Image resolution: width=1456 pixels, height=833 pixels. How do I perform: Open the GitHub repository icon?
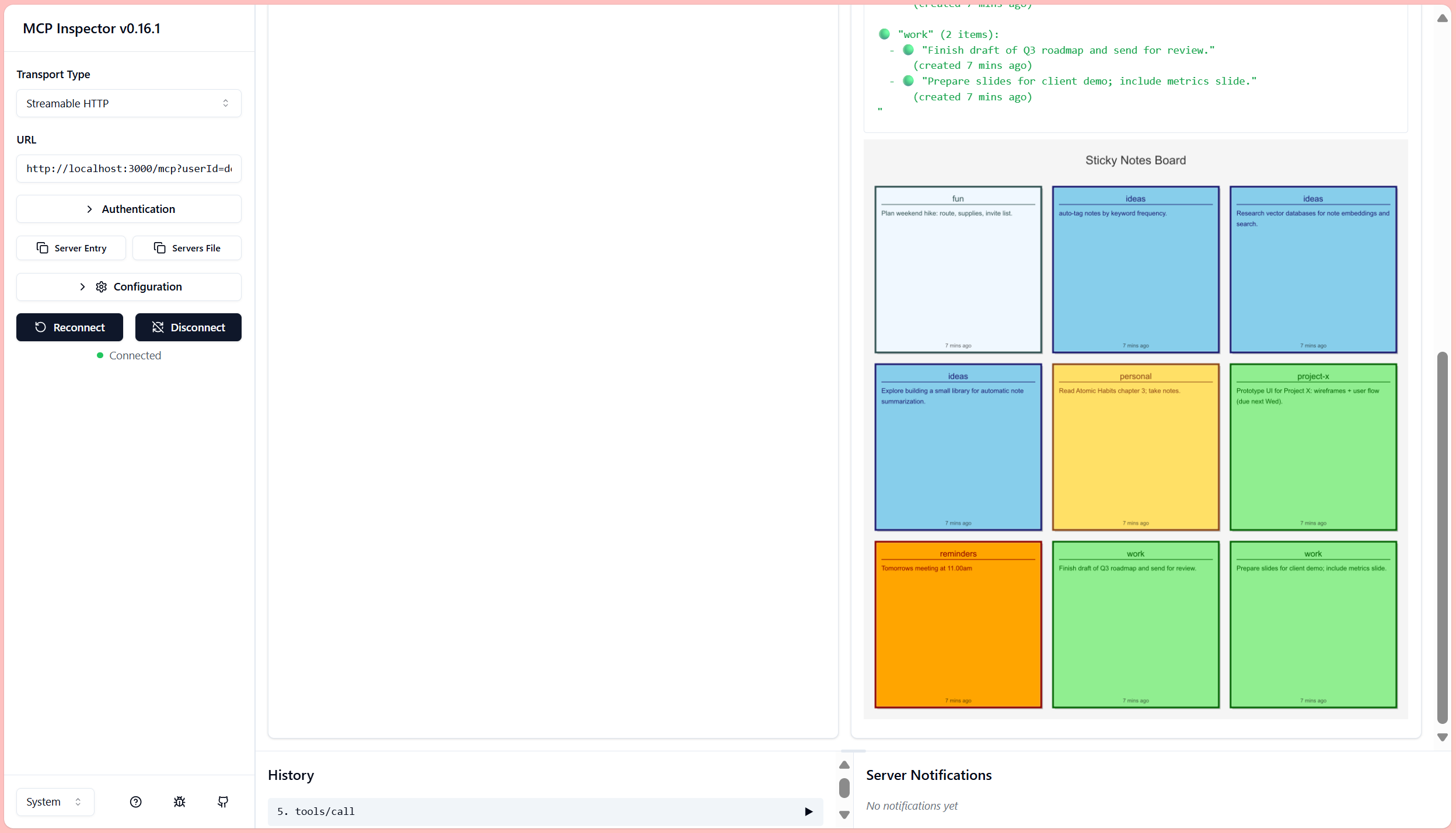223,801
